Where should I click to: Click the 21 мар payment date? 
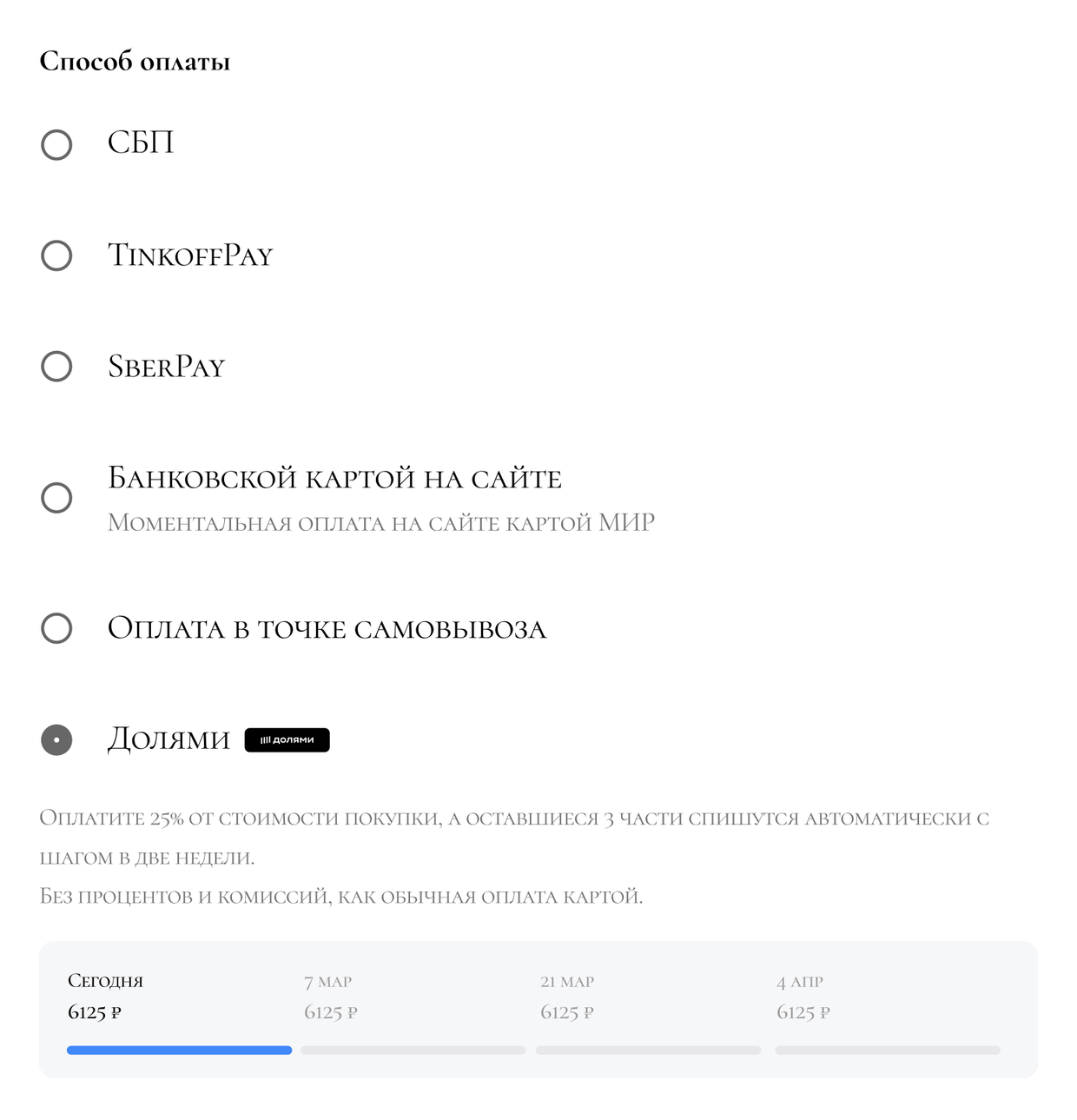pos(567,982)
